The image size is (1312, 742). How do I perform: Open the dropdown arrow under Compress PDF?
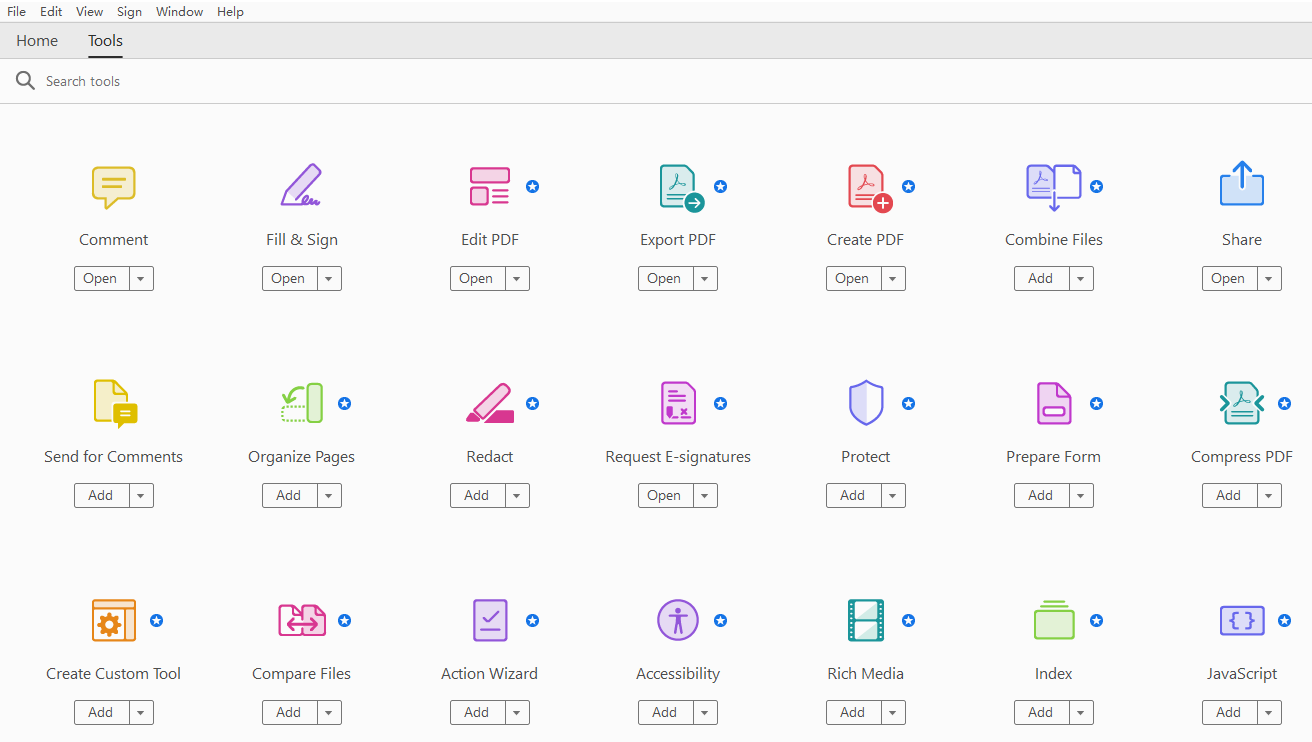(x=1269, y=496)
